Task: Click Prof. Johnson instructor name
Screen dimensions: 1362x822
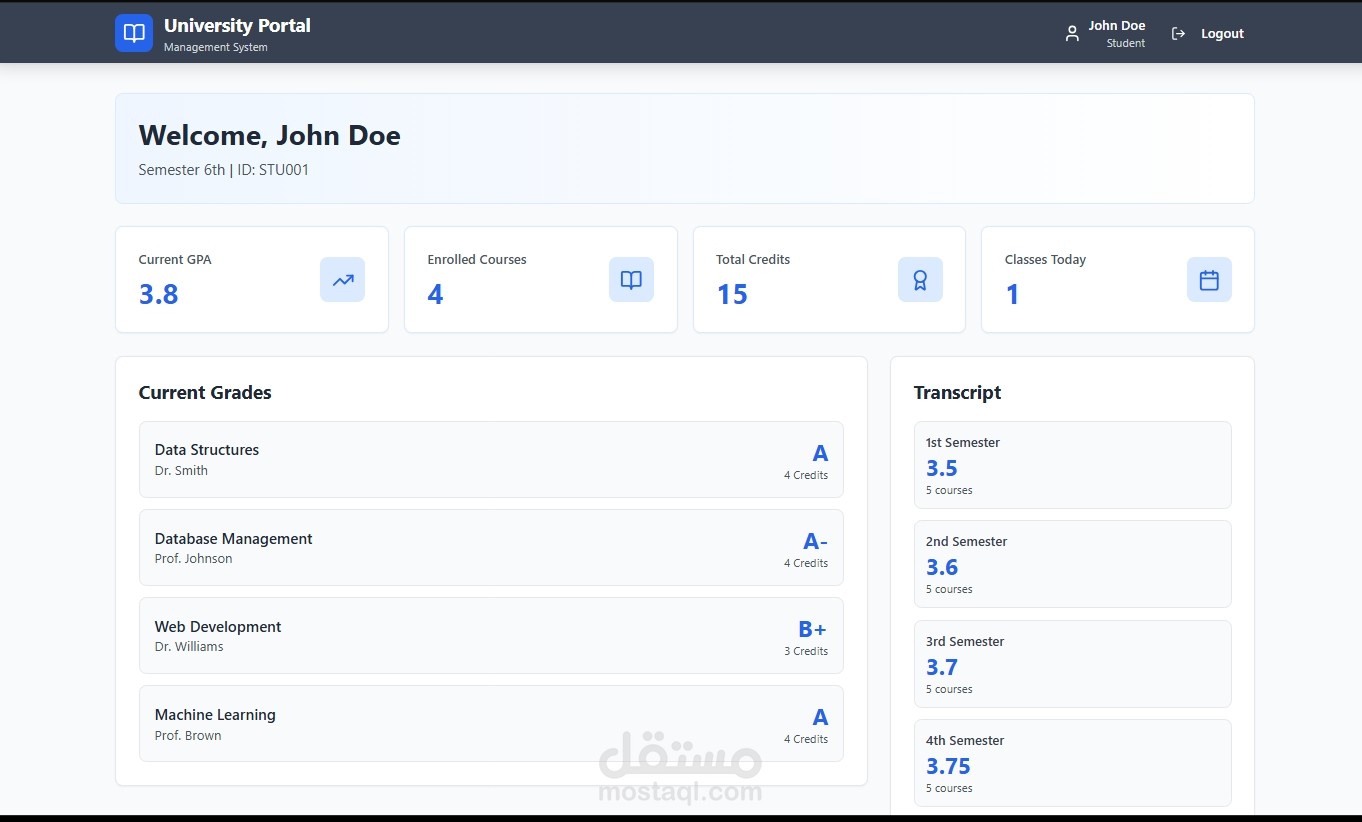Action: click(x=193, y=559)
